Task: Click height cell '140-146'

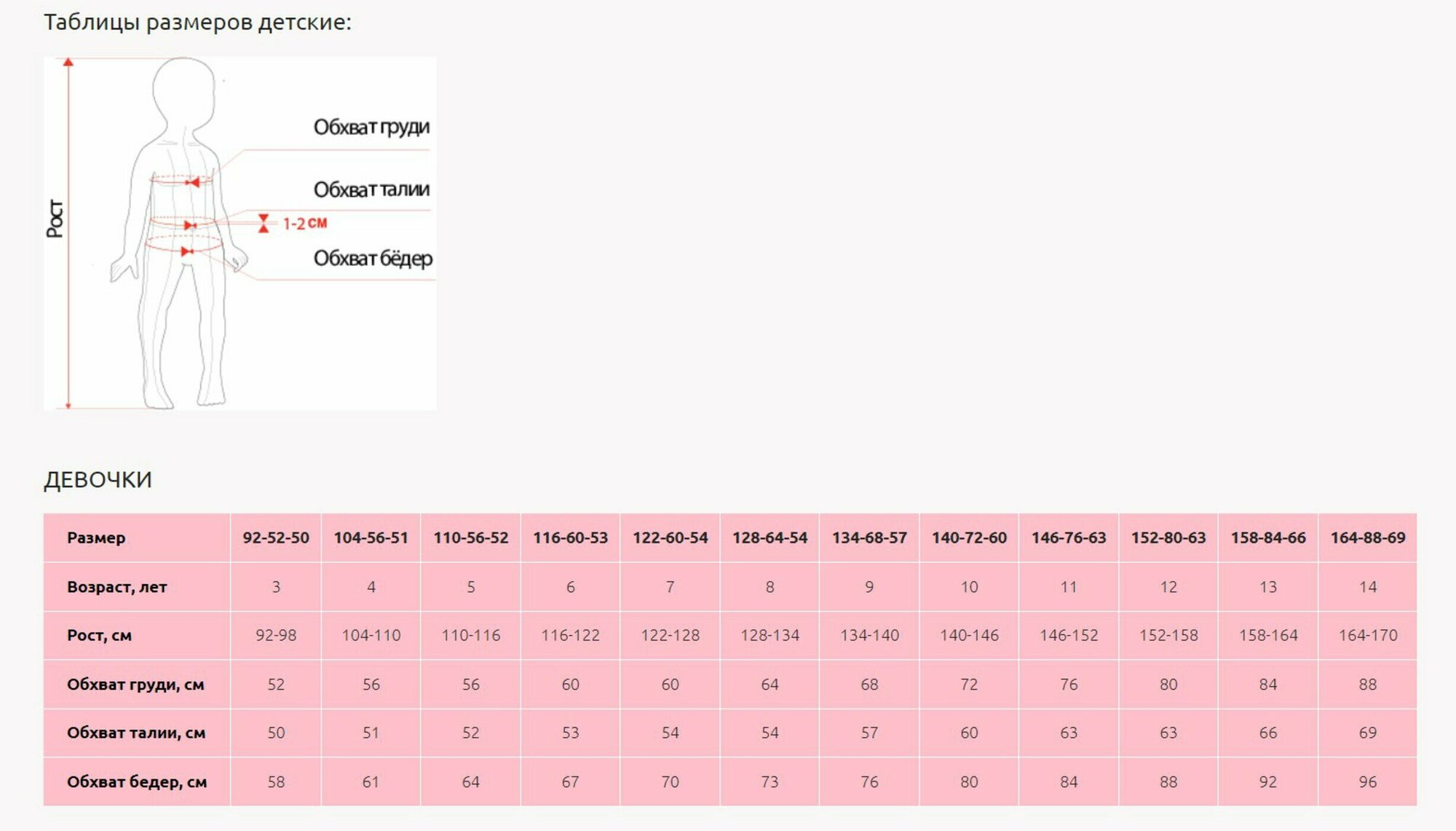Action: click(969, 635)
